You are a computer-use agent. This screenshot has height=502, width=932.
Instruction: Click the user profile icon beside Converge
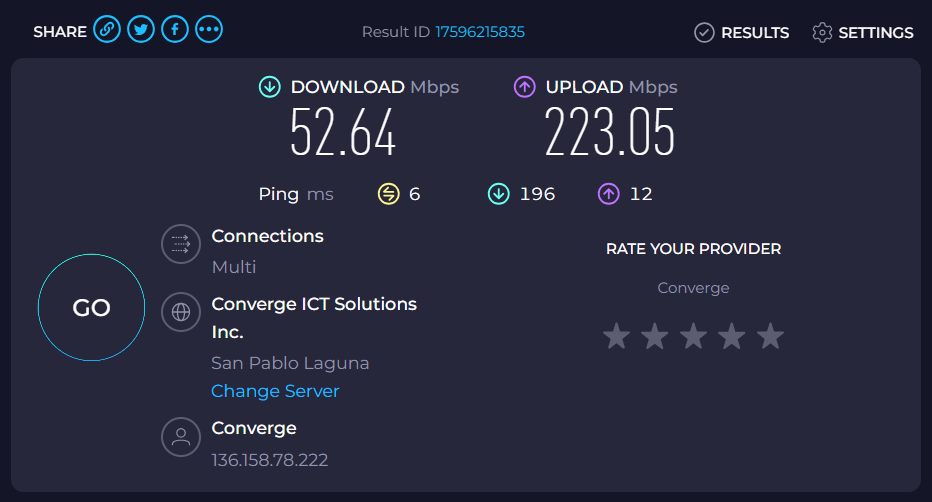181,437
